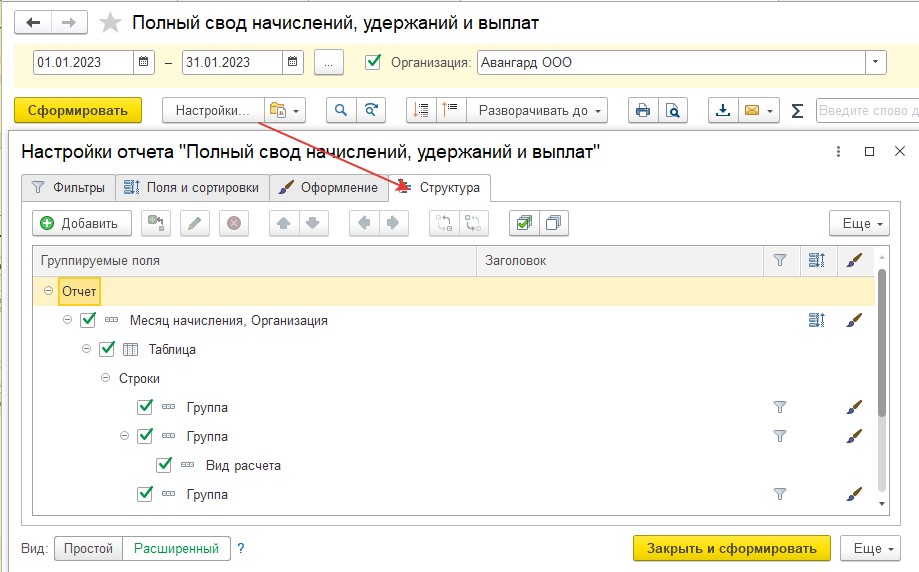Open calendar for start date 01.01.2023

coord(144,62)
